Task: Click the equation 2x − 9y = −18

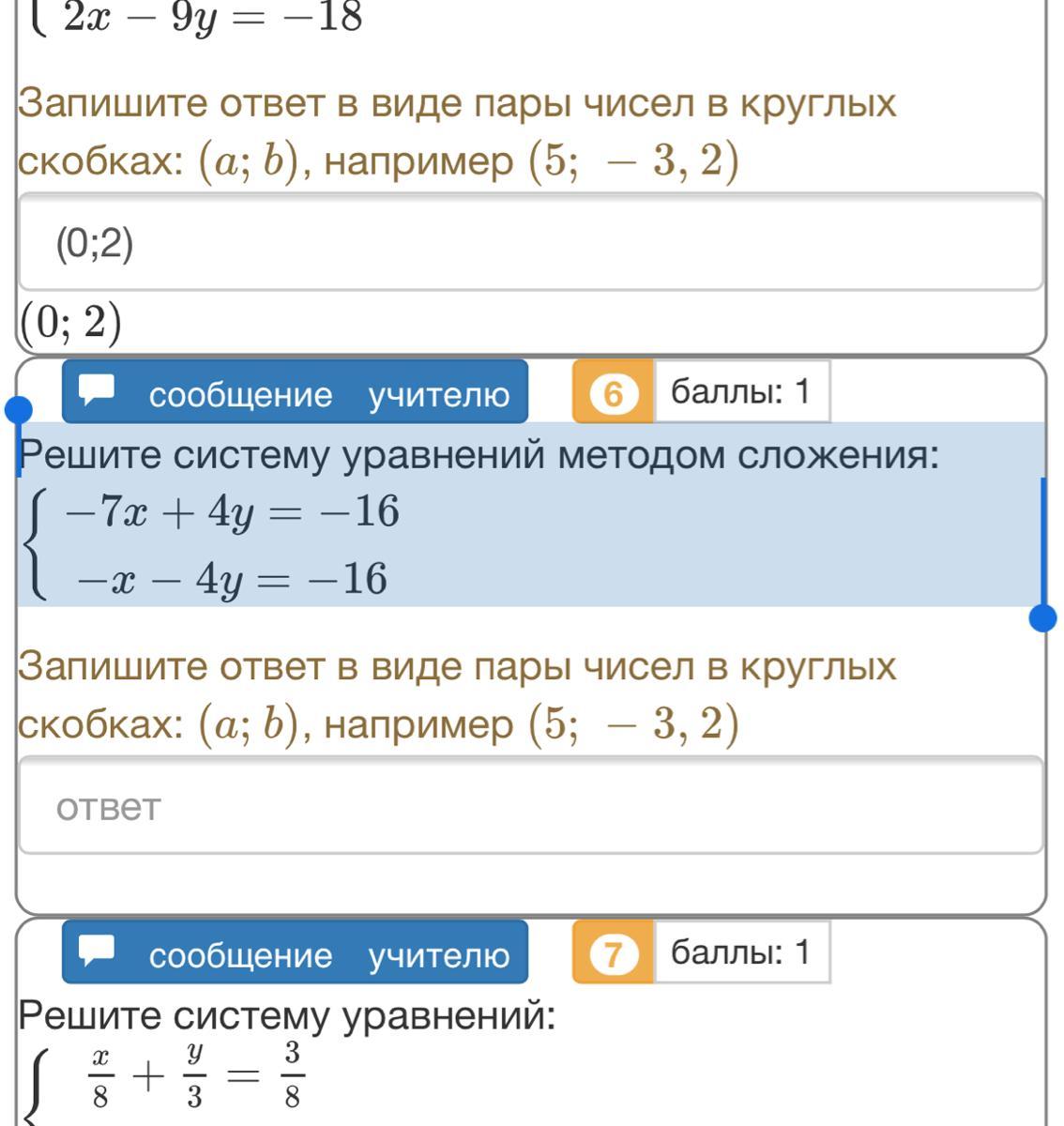Action: [212, 17]
